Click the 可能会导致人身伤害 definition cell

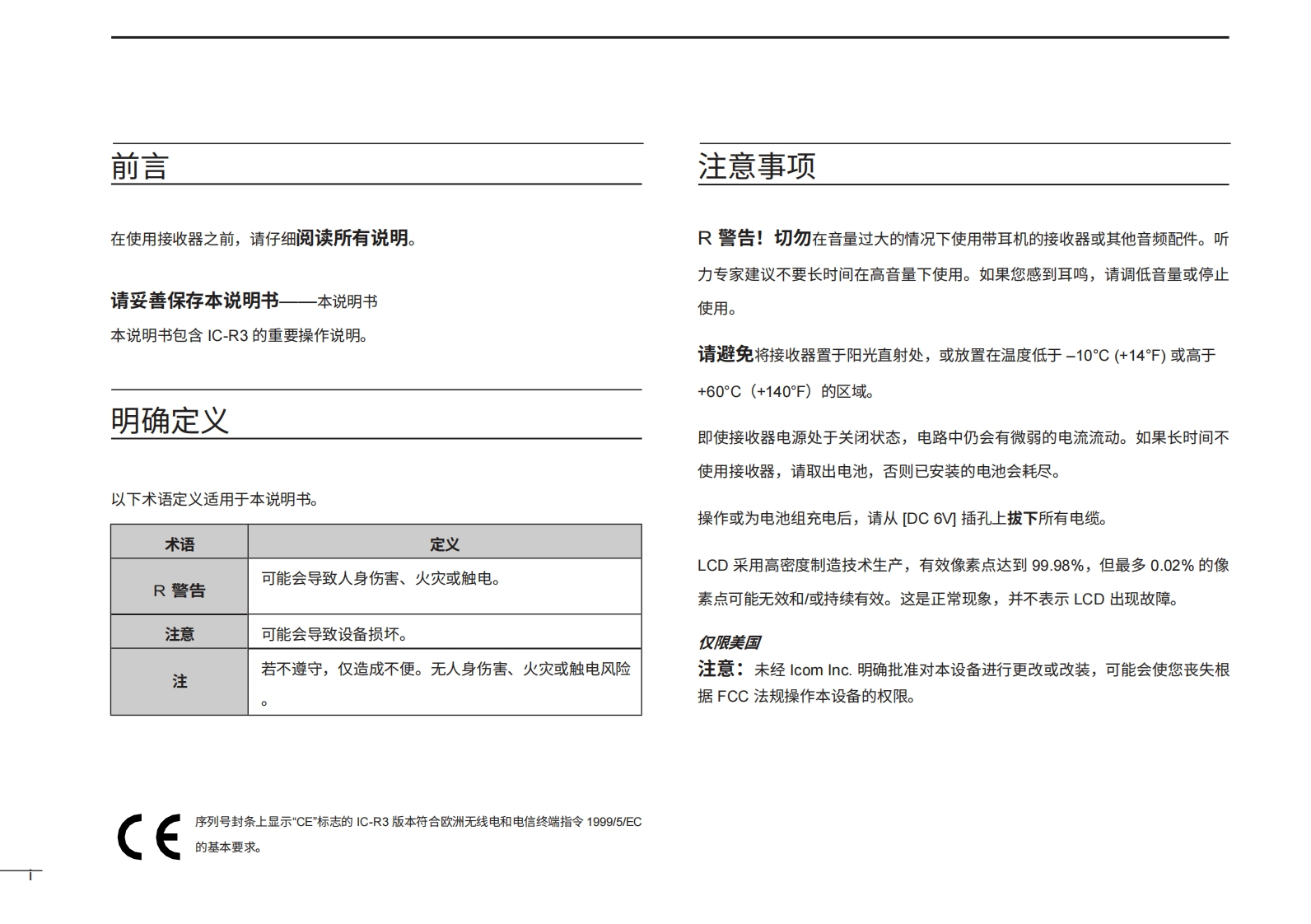[381, 579]
